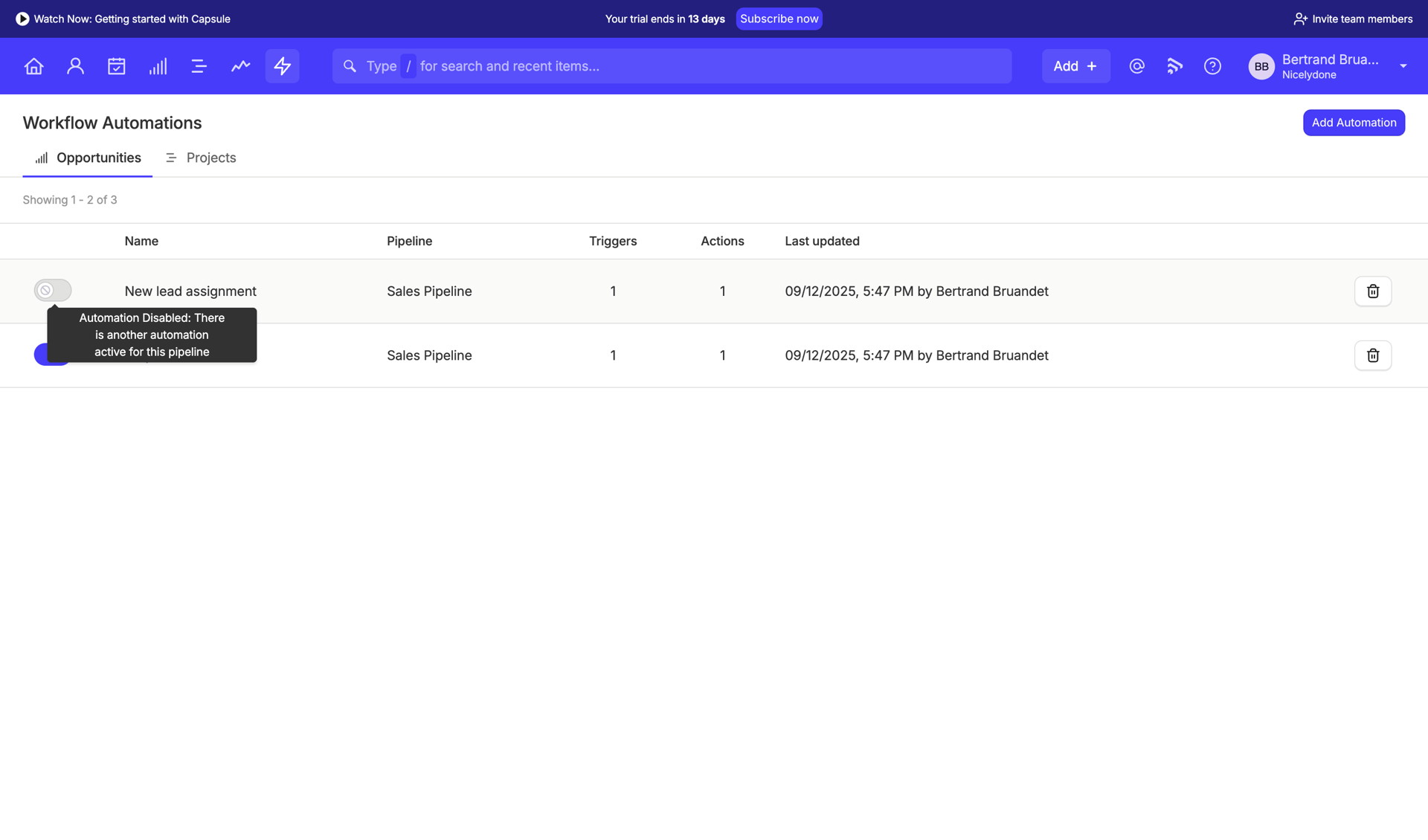The image size is (1428, 840).
Task: Open the Home dashboard icon
Action: click(33, 66)
